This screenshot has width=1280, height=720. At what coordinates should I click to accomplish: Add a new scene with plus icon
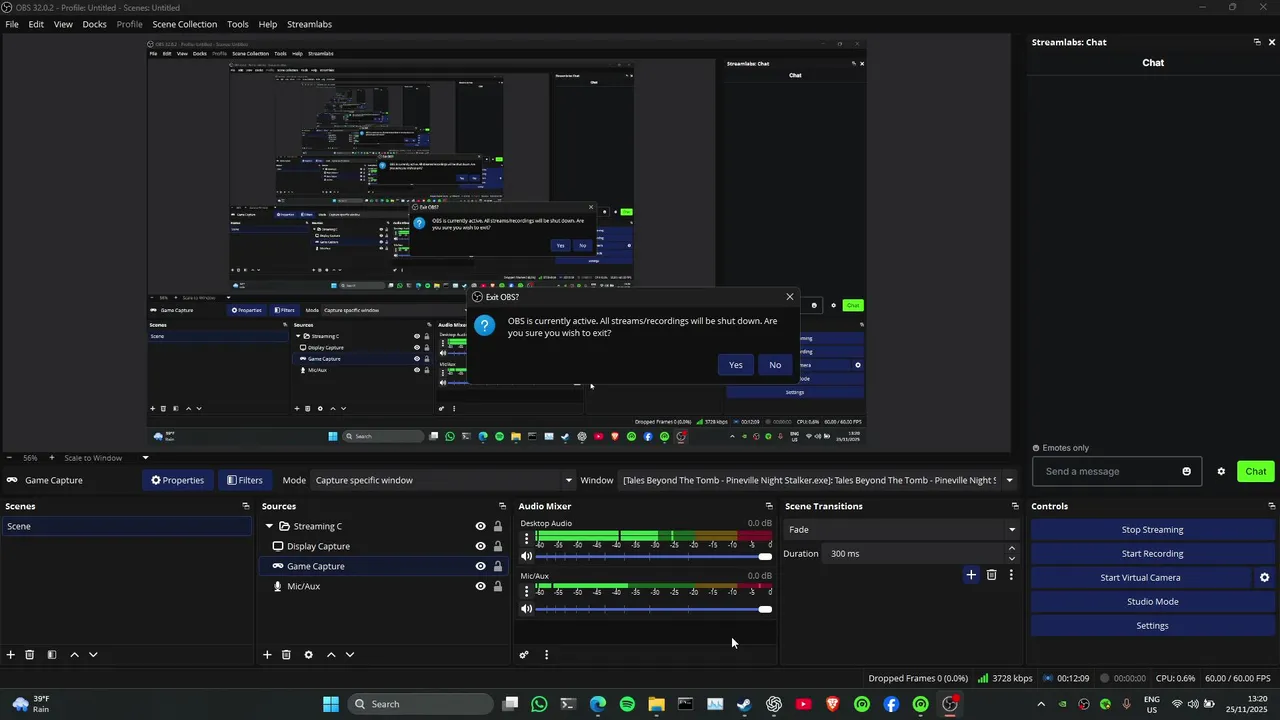coord(11,655)
